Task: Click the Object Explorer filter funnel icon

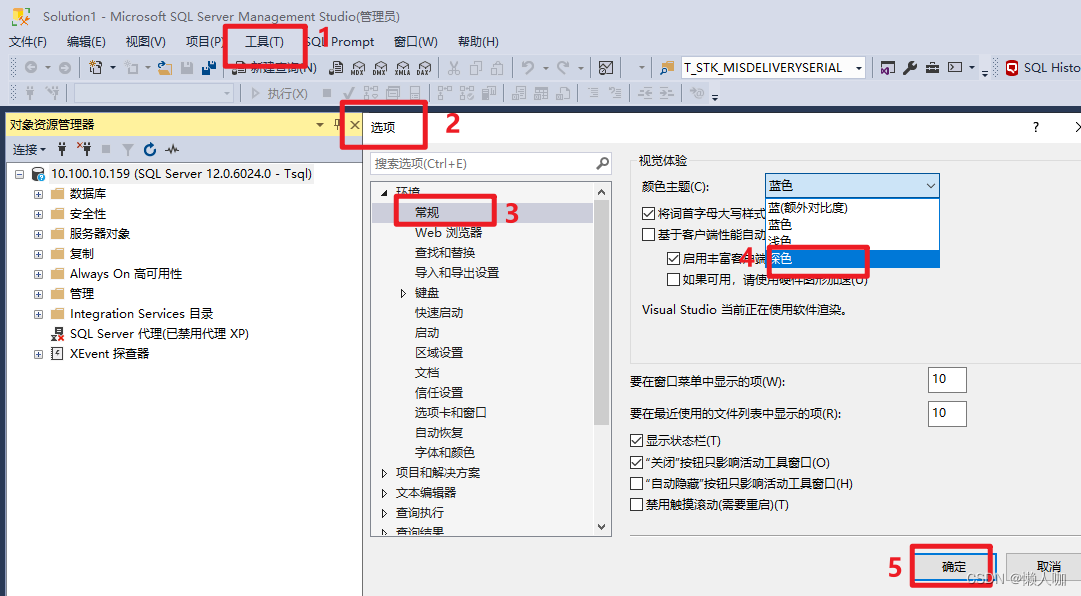Action: [x=128, y=149]
